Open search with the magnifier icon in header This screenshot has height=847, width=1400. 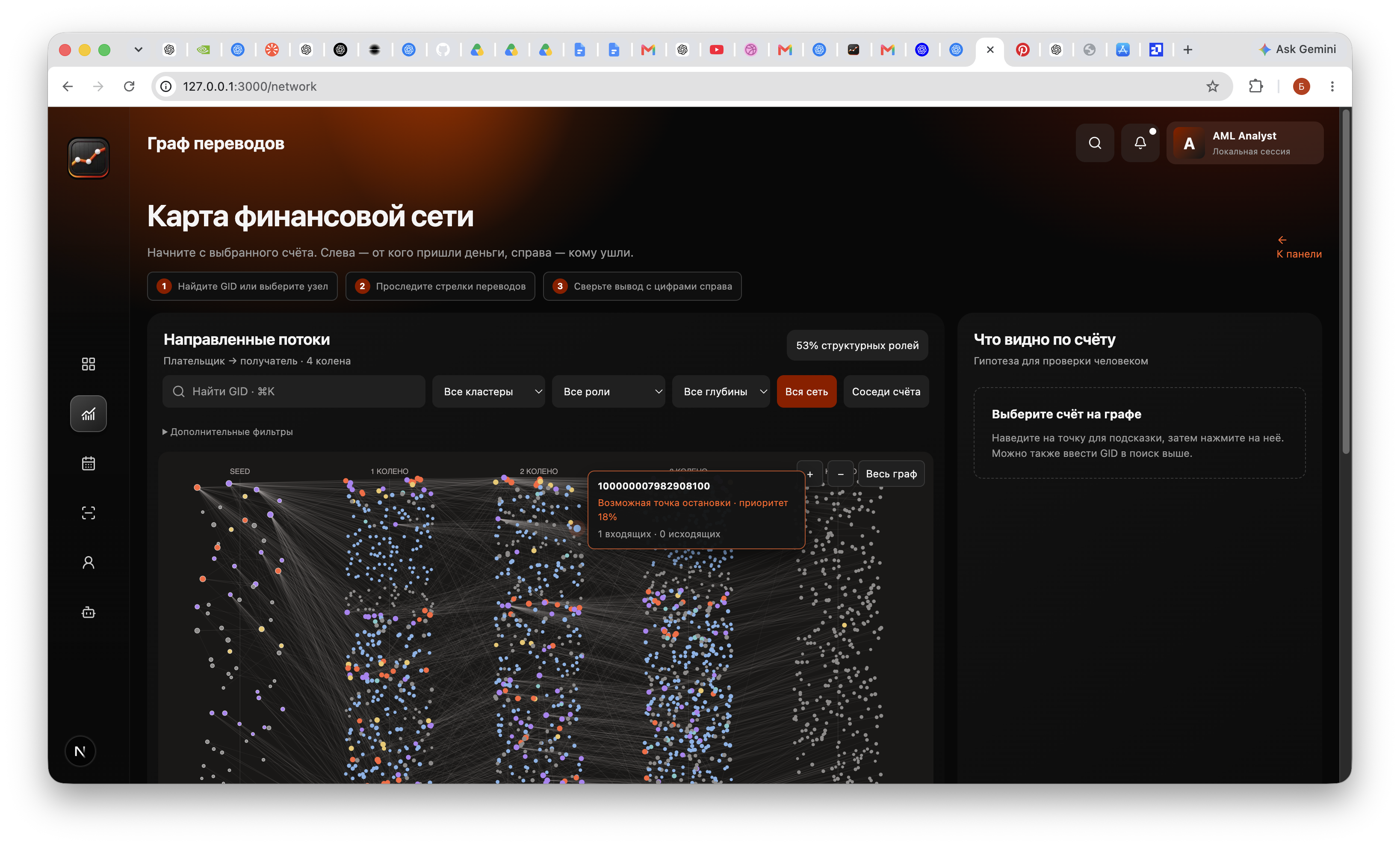coord(1094,143)
